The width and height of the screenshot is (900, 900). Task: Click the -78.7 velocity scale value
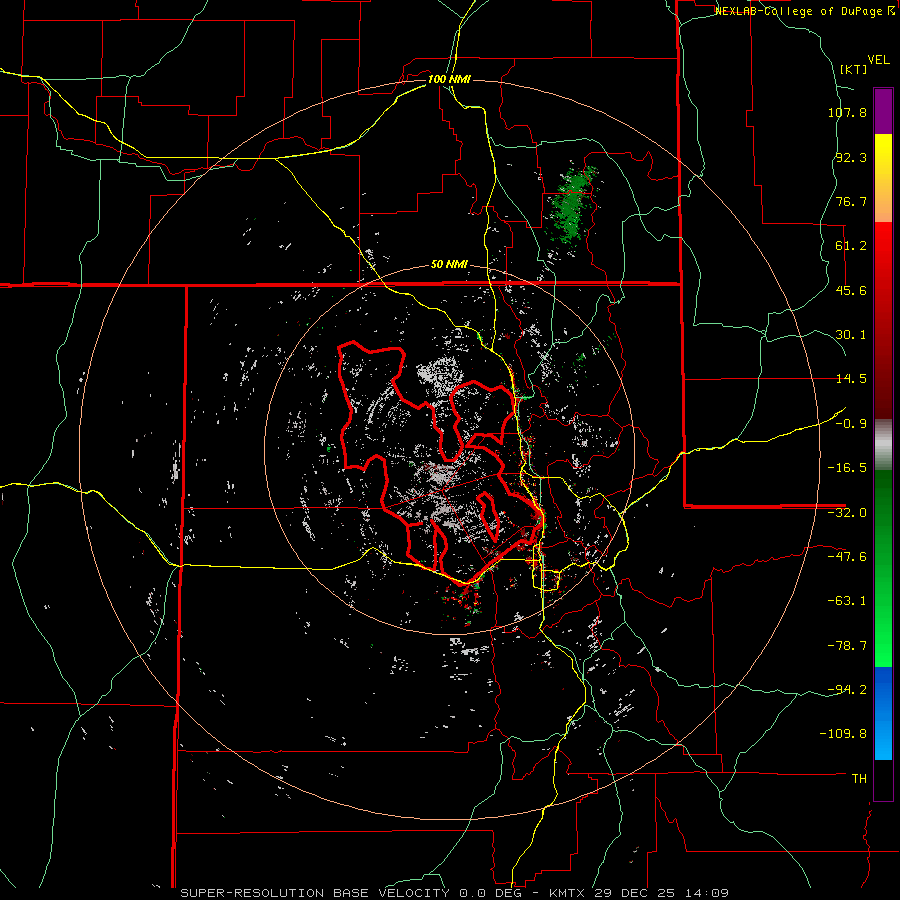click(847, 646)
